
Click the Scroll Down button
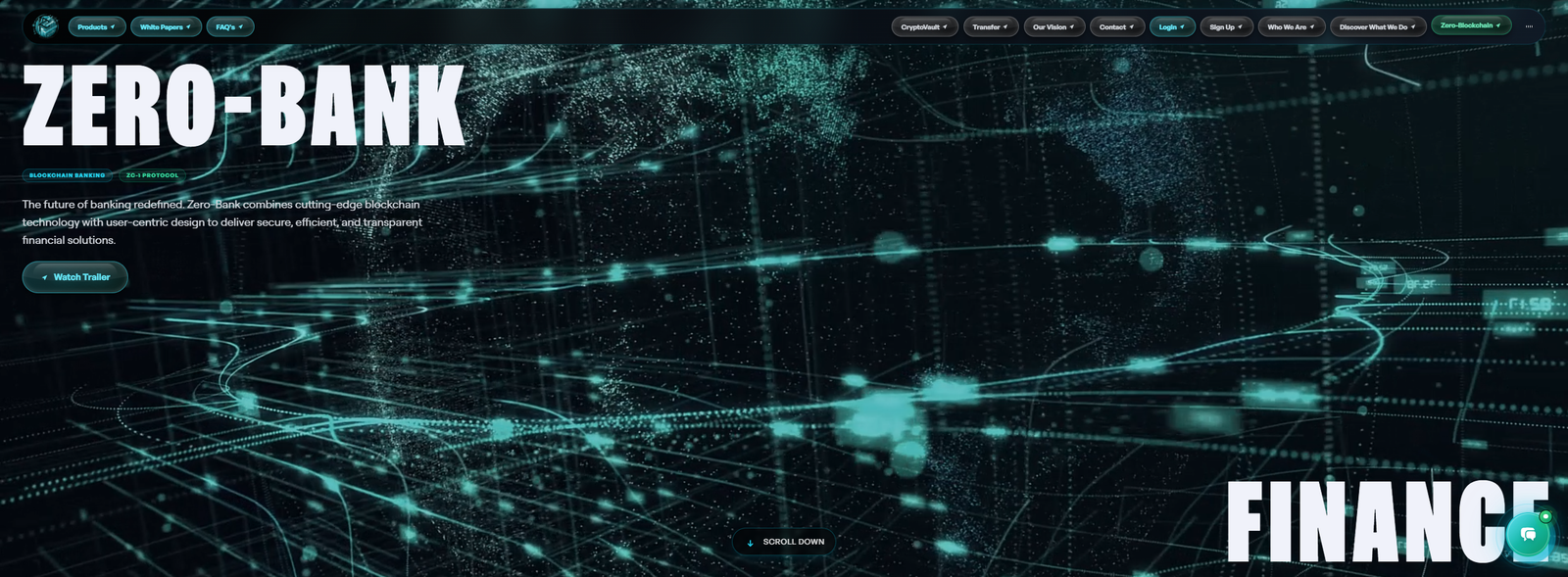[x=784, y=542]
